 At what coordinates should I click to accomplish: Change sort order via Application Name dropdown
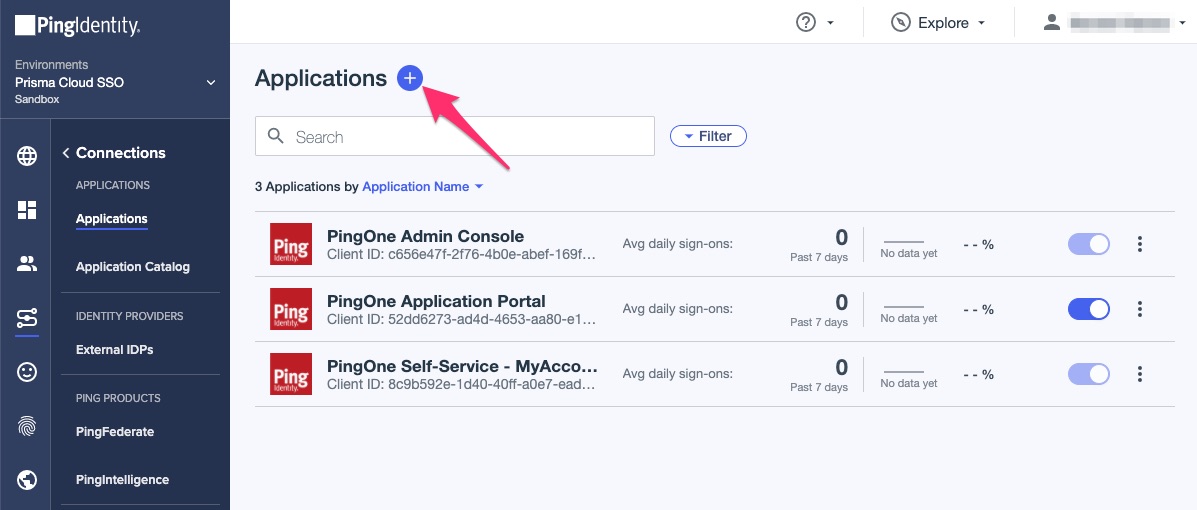pyautogui.click(x=422, y=187)
